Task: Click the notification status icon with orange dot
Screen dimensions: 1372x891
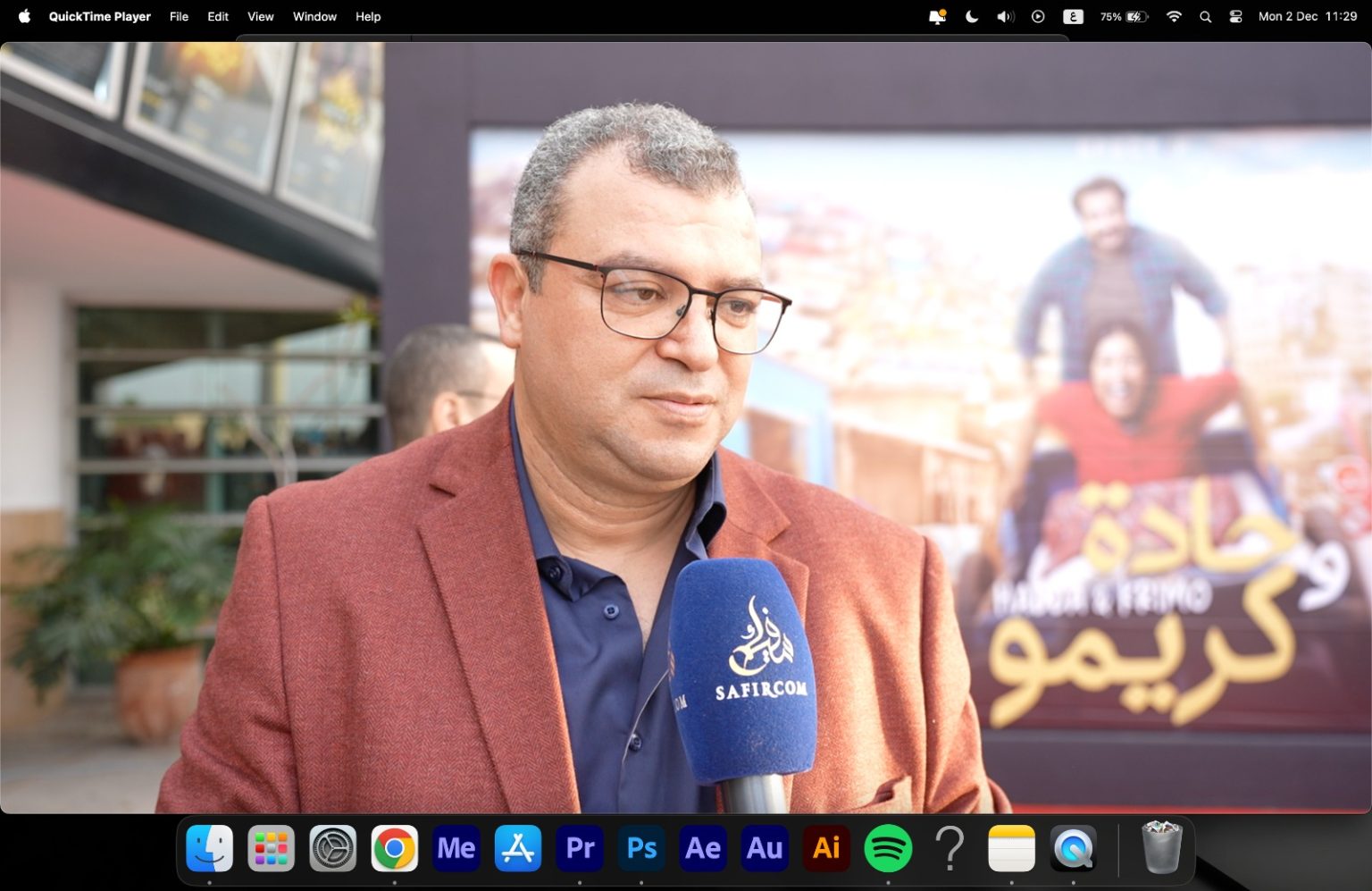Action: click(x=937, y=16)
